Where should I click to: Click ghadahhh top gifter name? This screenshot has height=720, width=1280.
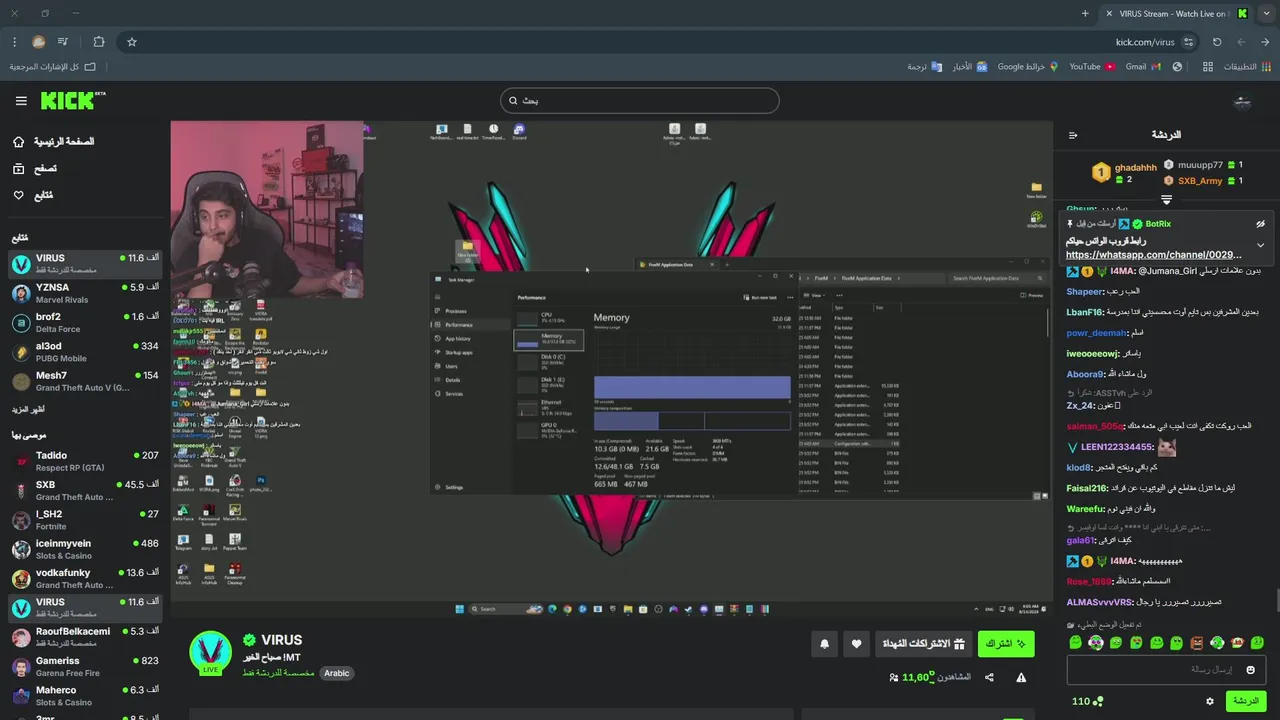tap(1136, 168)
